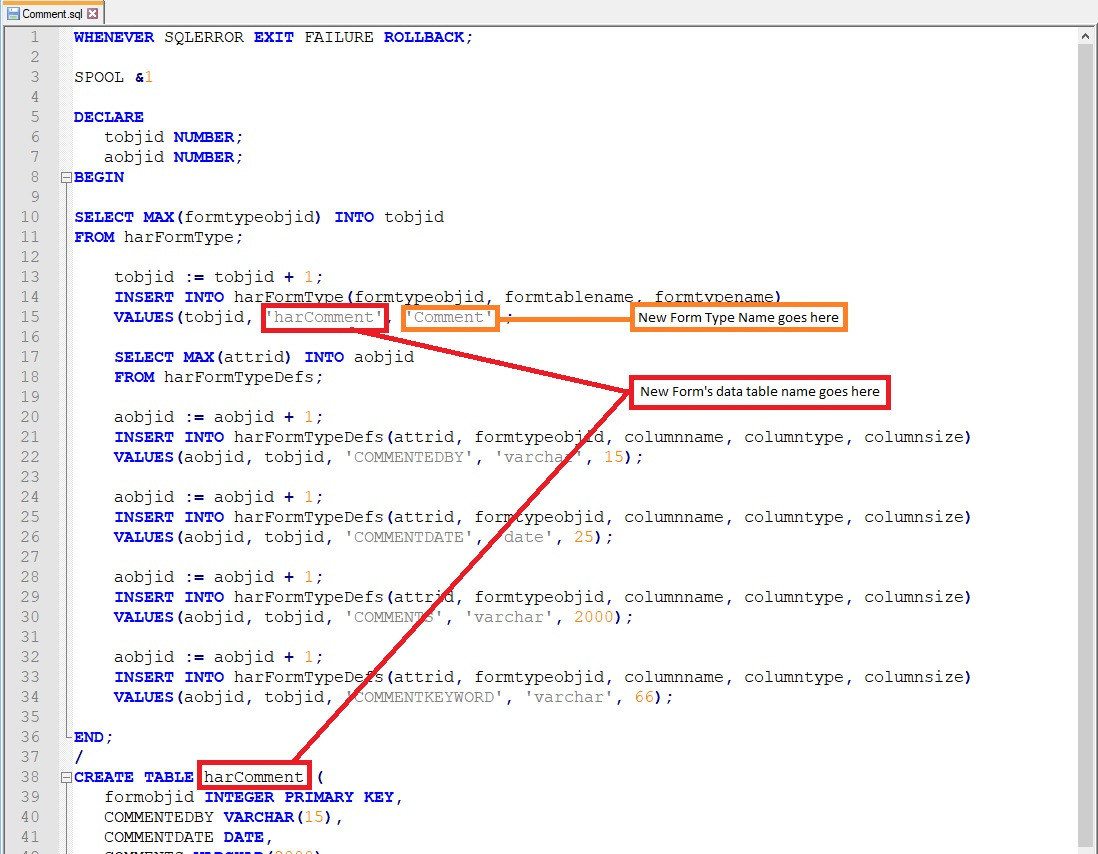Viewport: 1098px width, 854px height.
Task: Click the blue save-state icon on Comment.sql tab
Action: [x=13, y=14]
